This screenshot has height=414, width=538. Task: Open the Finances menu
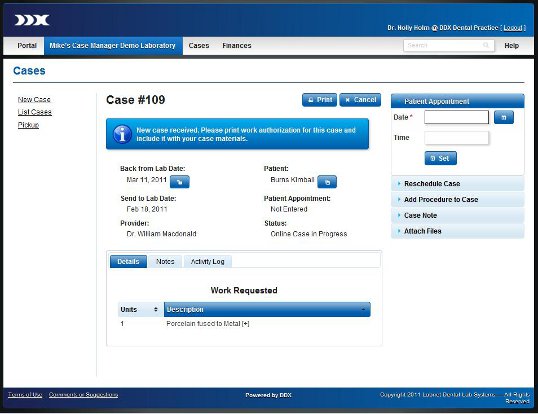(237, 45)
